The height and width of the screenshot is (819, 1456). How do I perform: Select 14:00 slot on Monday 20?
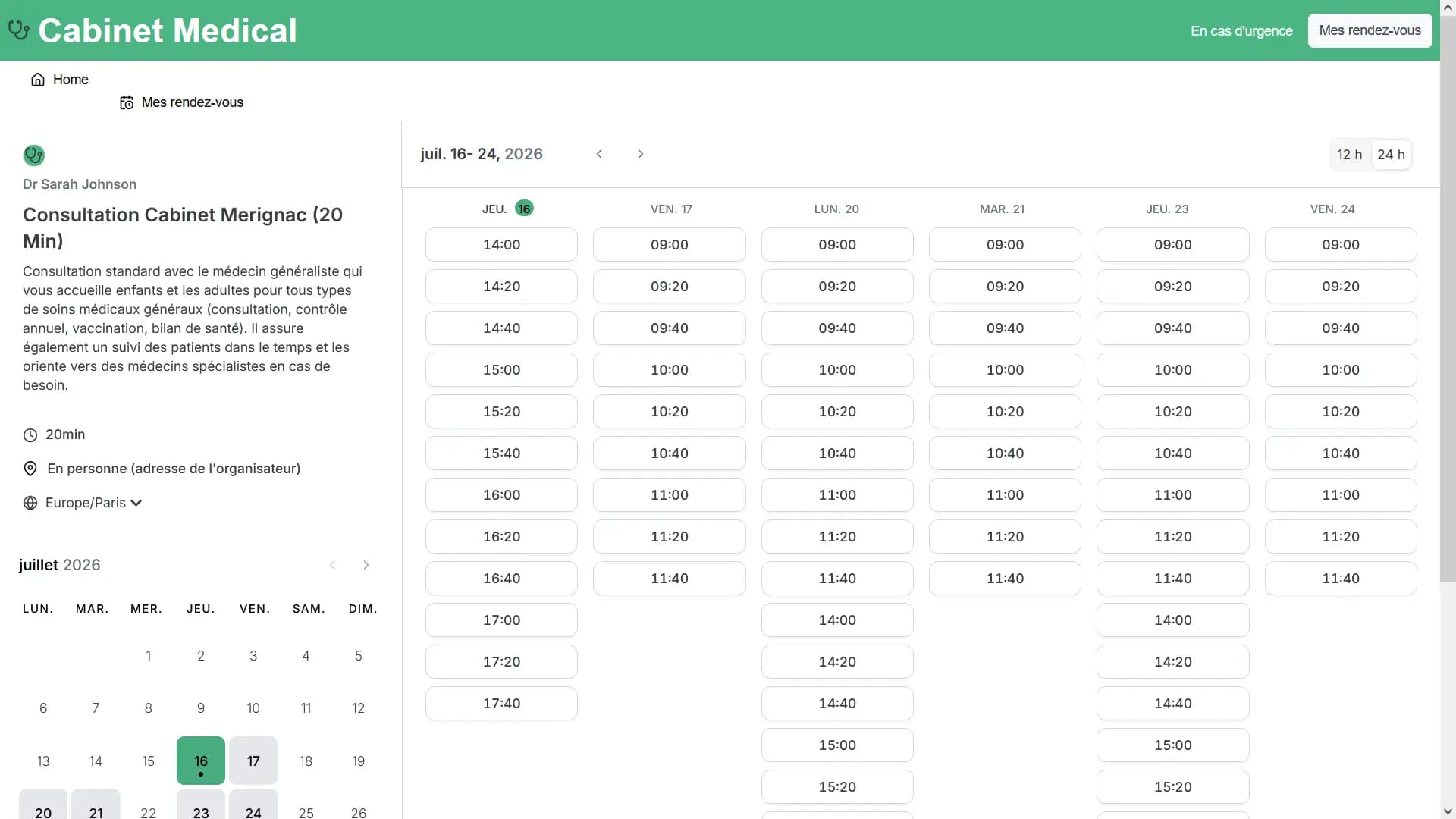[x=837, y=620]
